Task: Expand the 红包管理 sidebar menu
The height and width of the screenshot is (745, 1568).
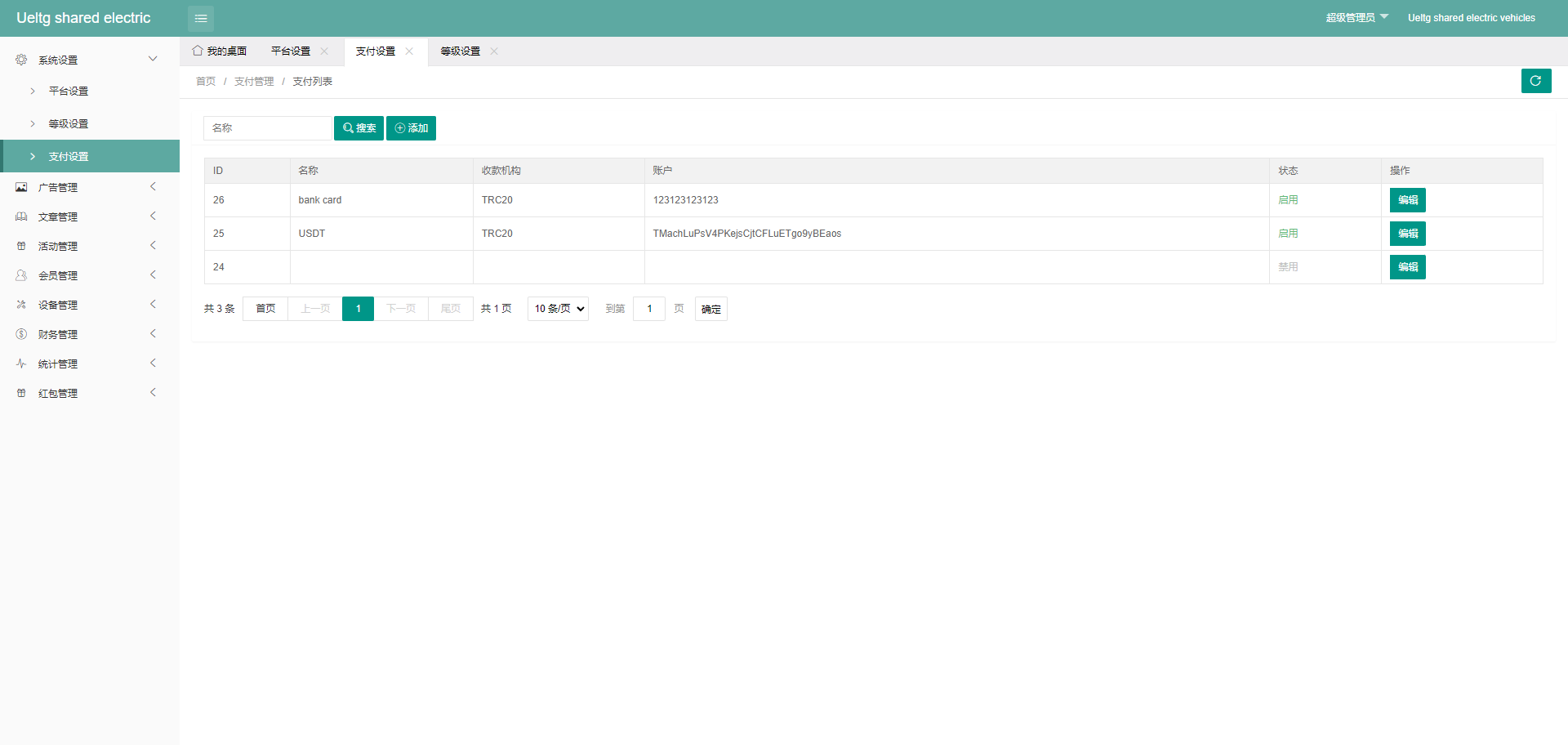Action: pos(90,393)
